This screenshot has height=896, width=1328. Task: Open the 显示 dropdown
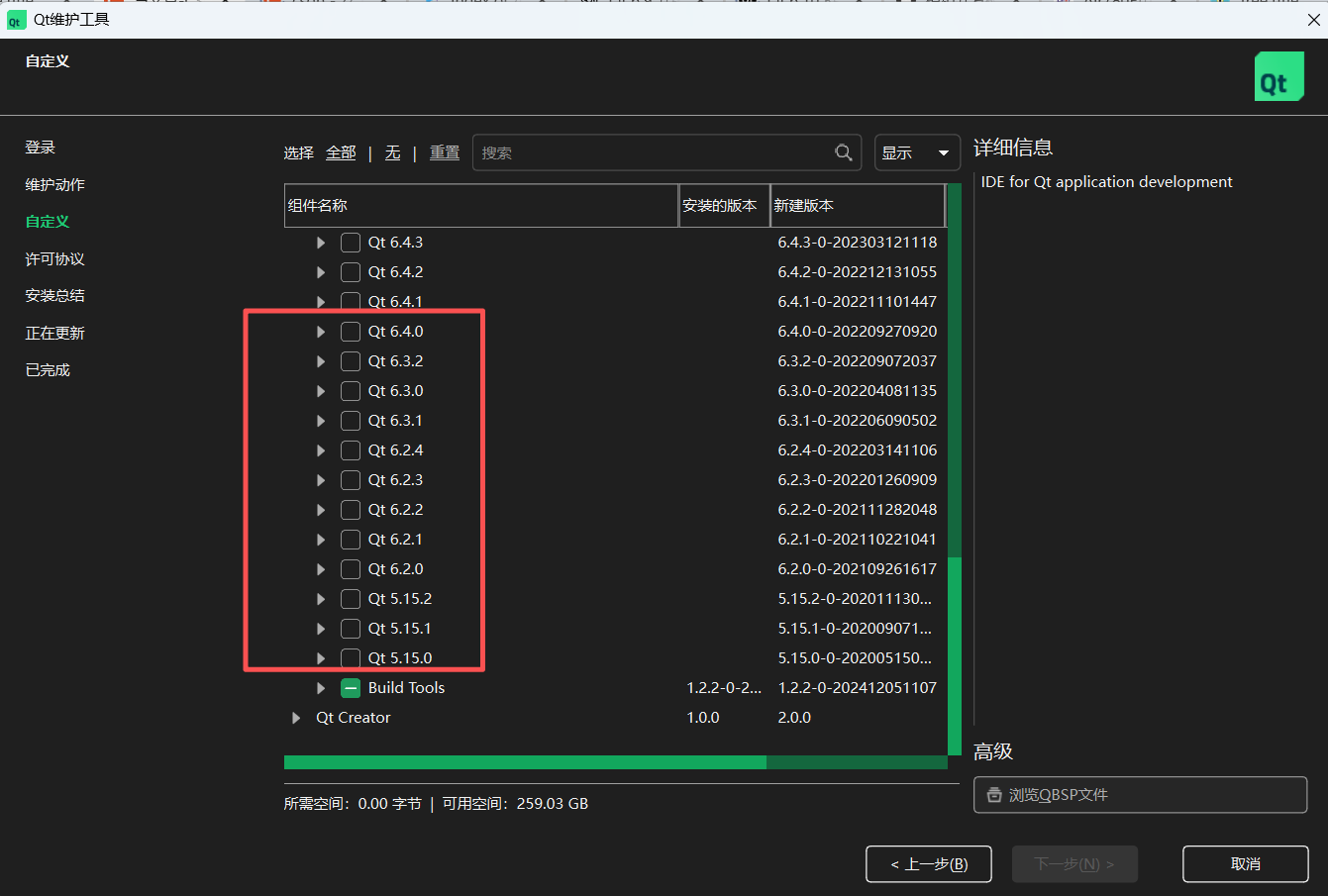(917, 152)
